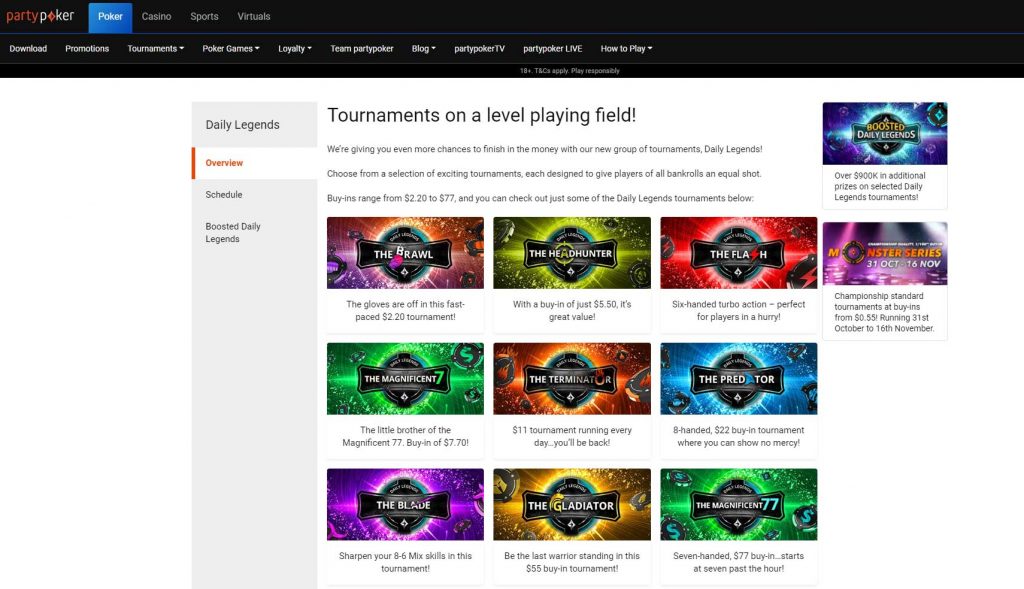Click the Tournaments on a level playing field heading

(481, 115)
